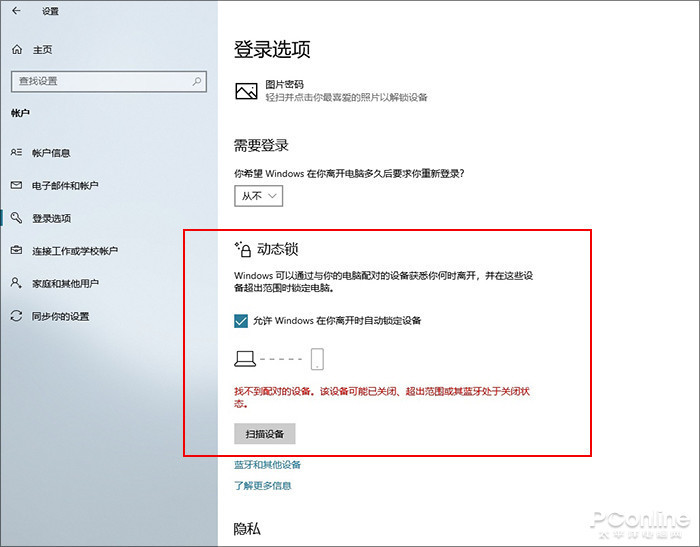Image resolution: width=700 pixels, height=547 pixels.
Task: Open the 蓝牙和其他设备 link
Action: (267, 465)
